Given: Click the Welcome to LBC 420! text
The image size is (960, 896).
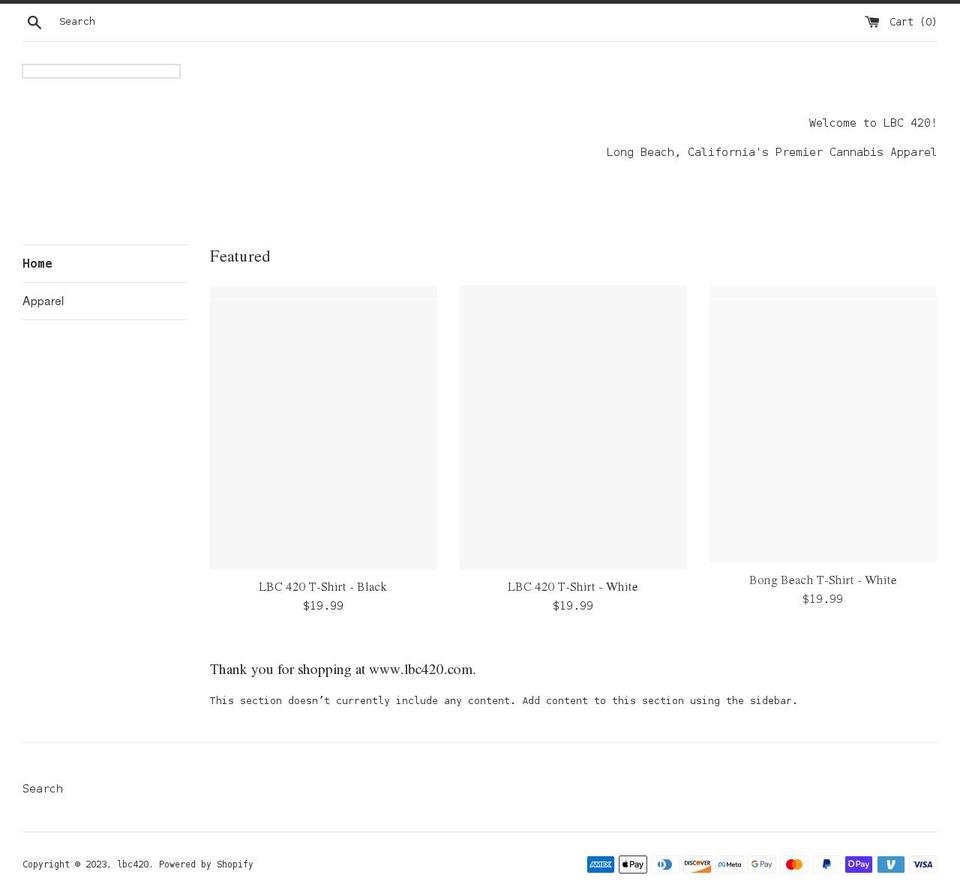Looking at the screenshot, I should 872,122.
